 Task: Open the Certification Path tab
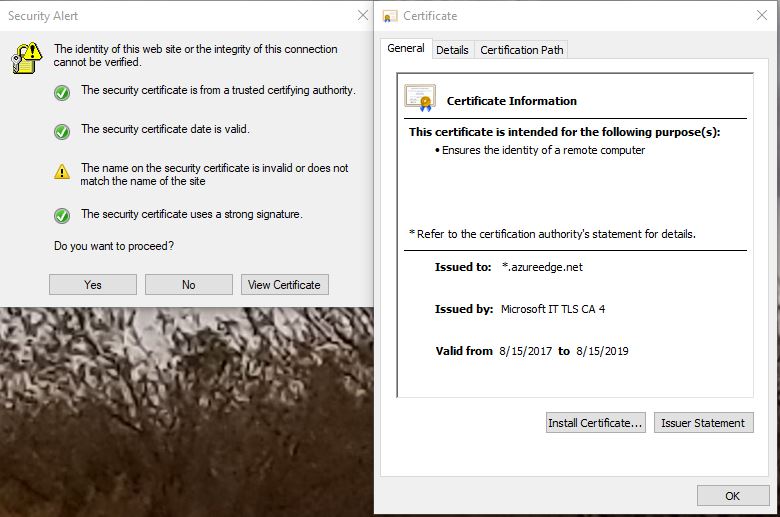point(522,50)
